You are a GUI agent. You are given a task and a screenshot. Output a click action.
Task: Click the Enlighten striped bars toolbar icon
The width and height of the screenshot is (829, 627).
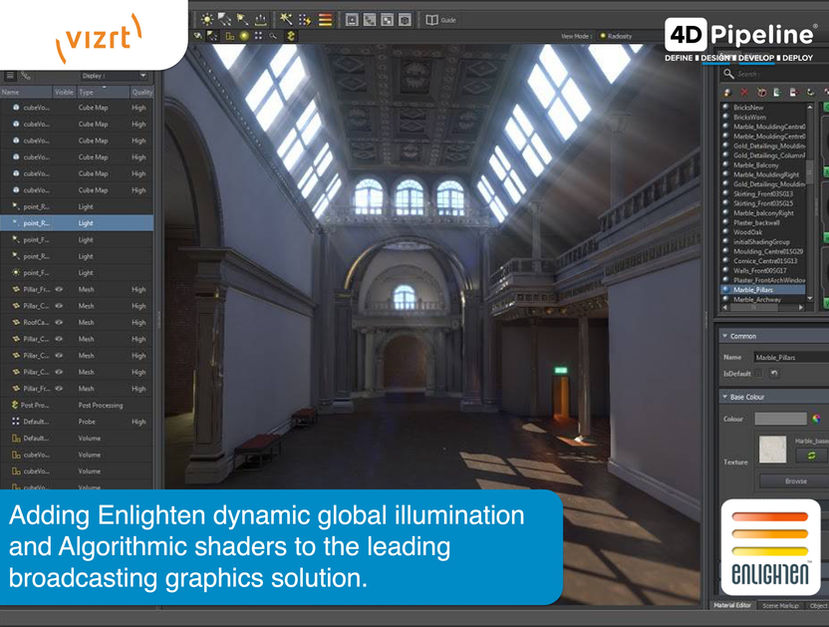pos(325,20)
